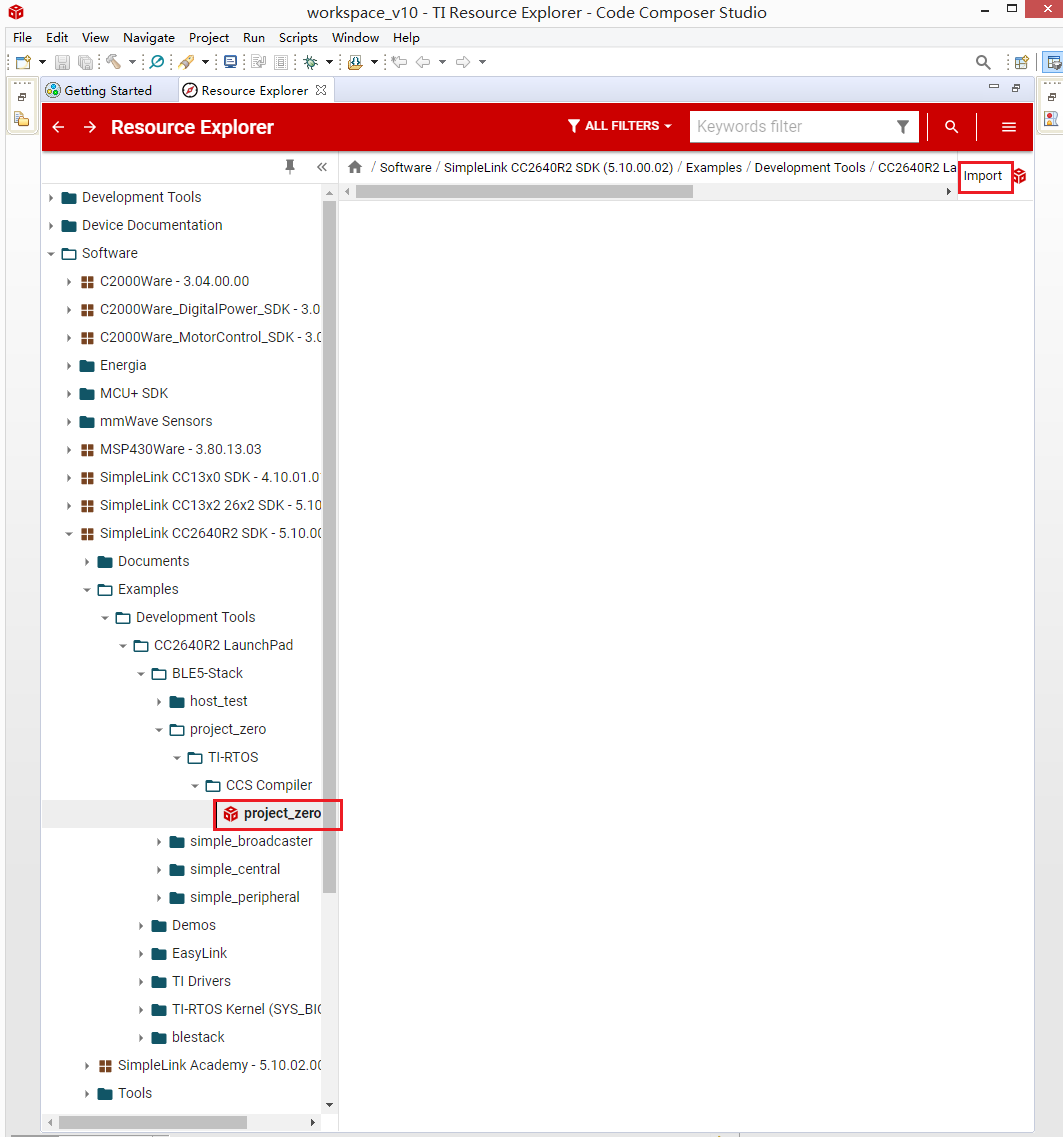Screen dimensions: 1063x1137
Task: Open the Navigate menu
Action: (149, 38)
